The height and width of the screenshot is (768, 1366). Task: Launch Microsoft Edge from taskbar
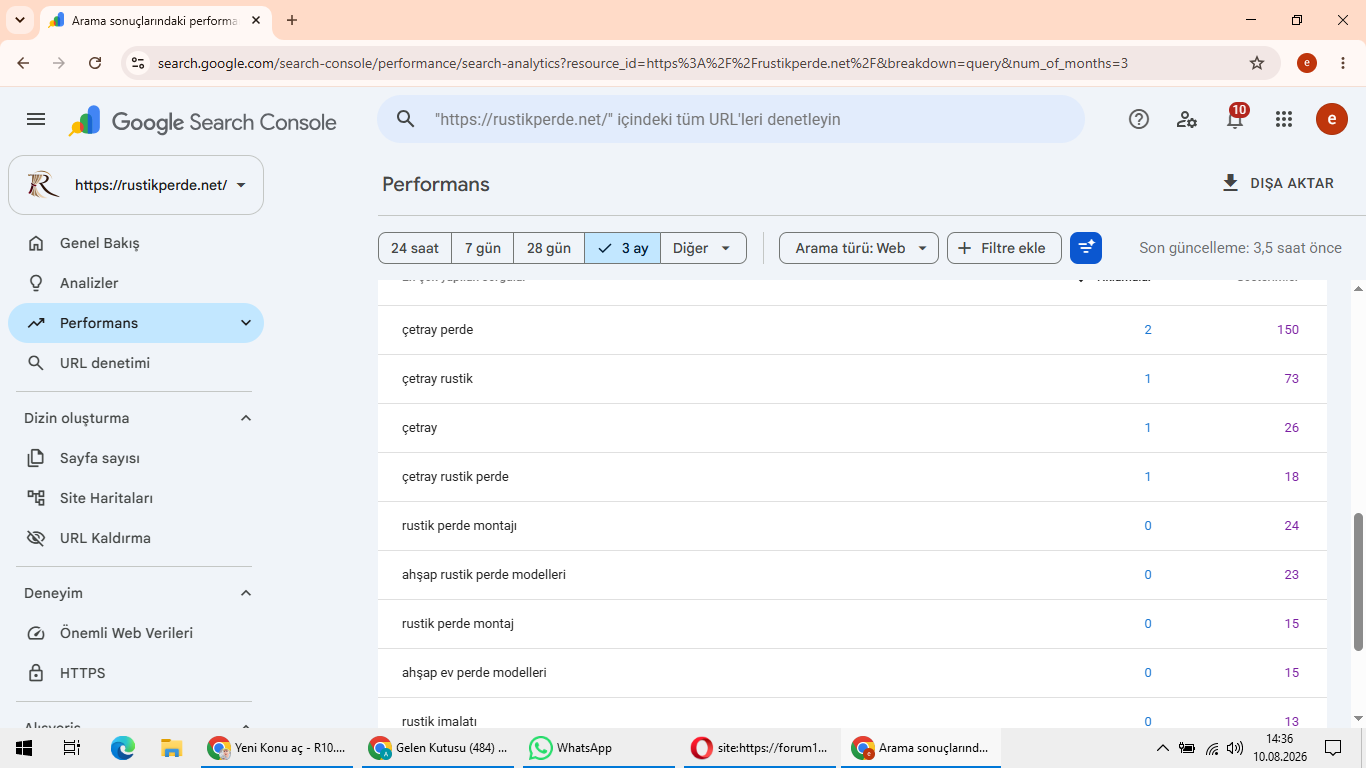tap(122, 748)
